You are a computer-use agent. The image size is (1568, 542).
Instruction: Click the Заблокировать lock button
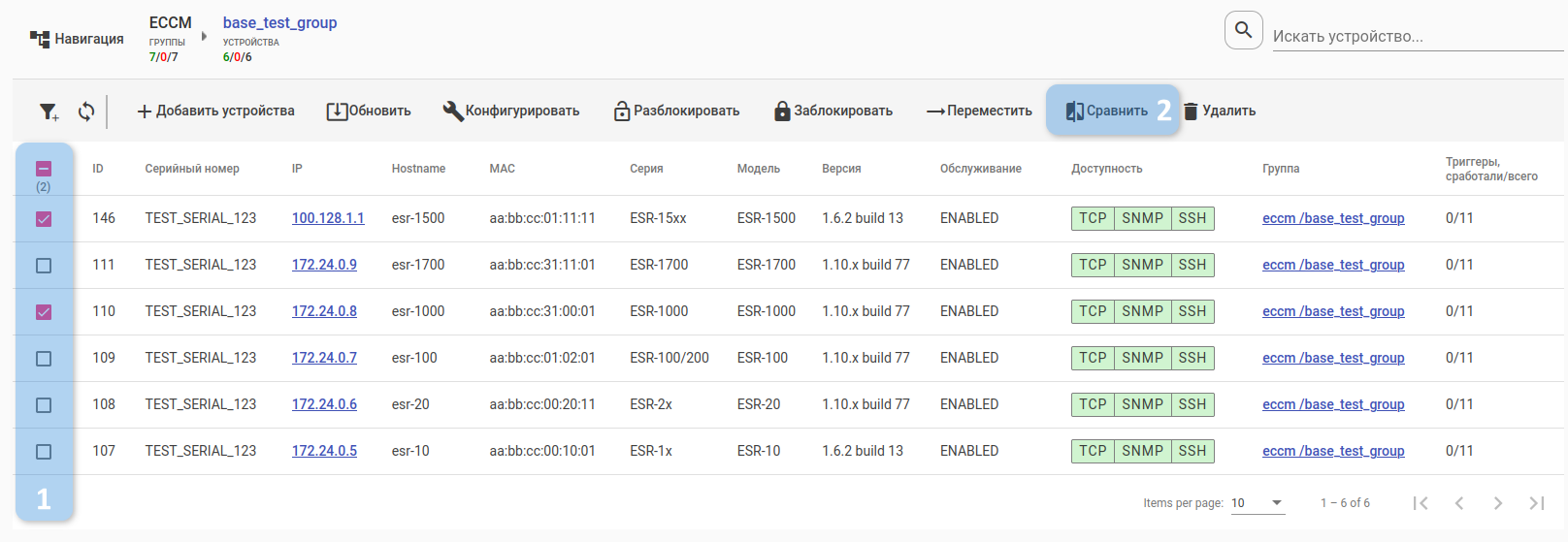pos(833,112)
